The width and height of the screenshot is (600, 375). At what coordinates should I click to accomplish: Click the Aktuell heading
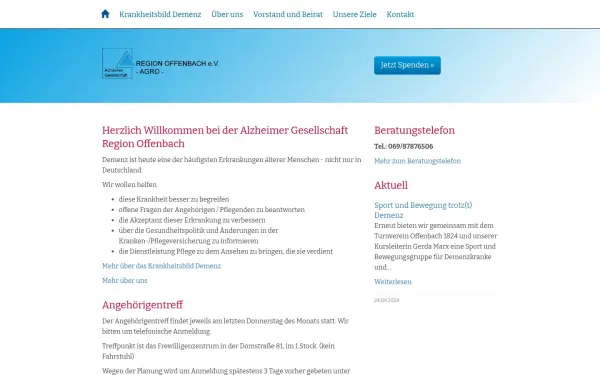point(391,185)
